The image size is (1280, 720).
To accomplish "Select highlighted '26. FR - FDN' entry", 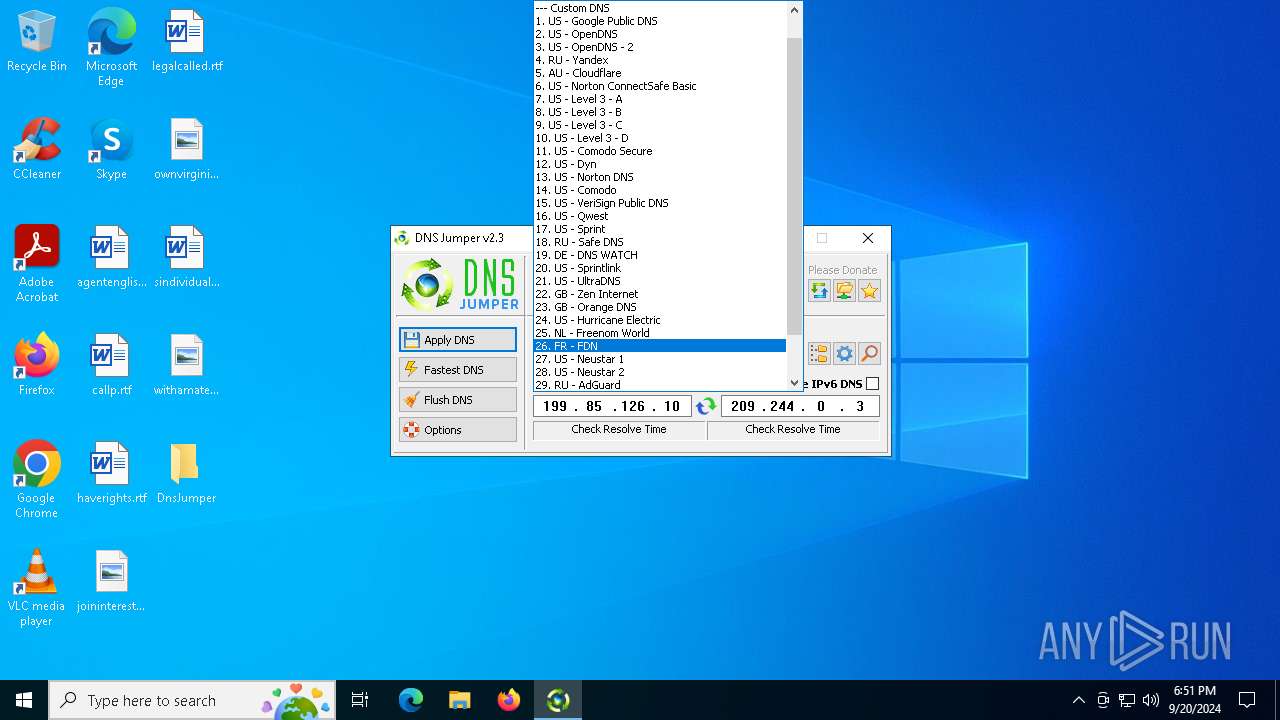I will [x=660, y=346].
